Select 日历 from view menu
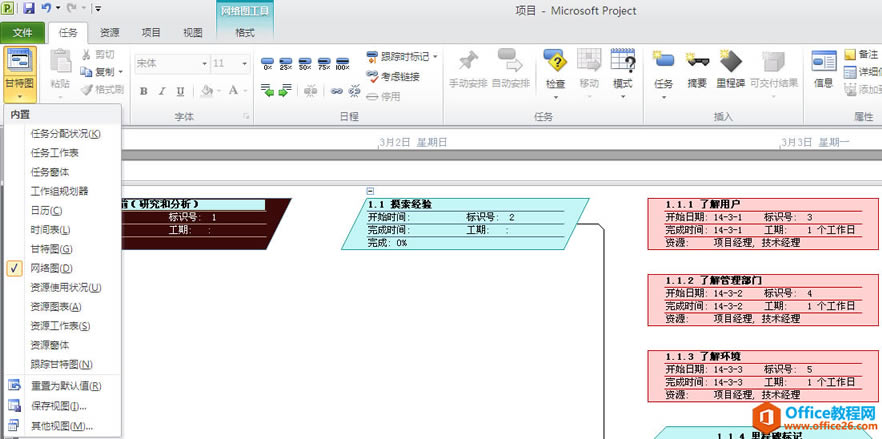 [x=62, y=210]
